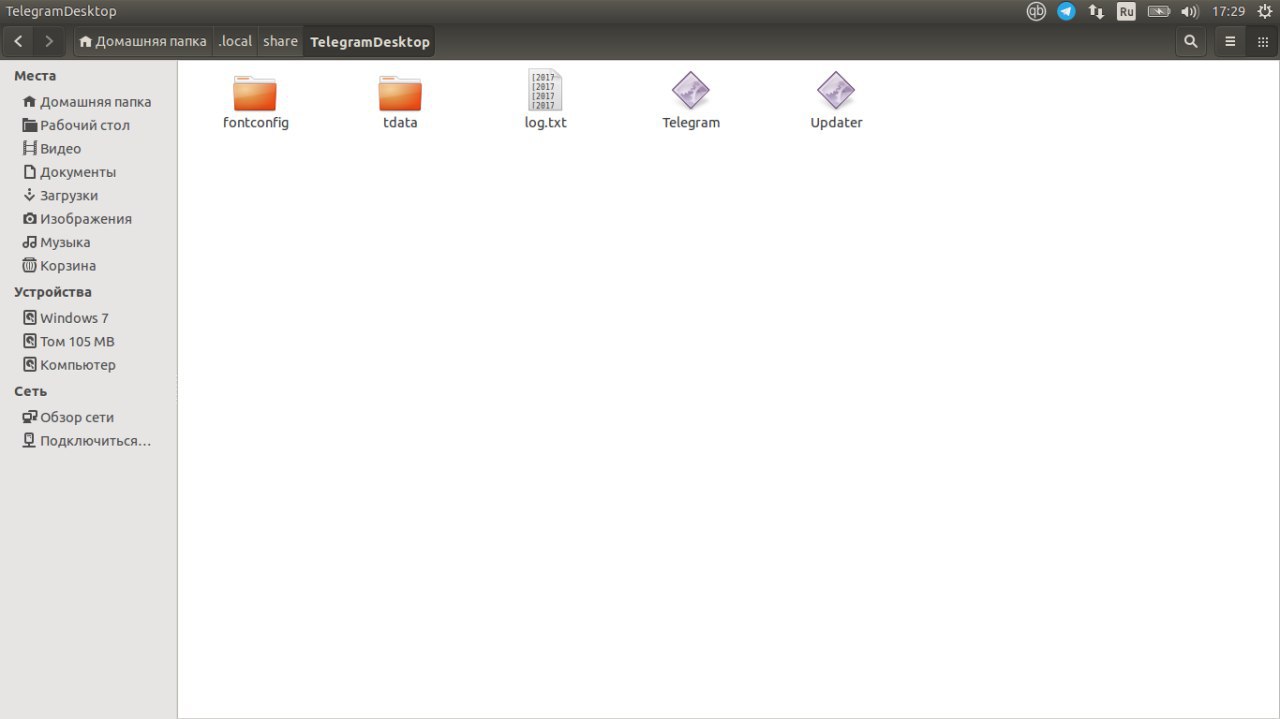
Task: Open Домашняя папка in the sidebar
Action: 88,102
